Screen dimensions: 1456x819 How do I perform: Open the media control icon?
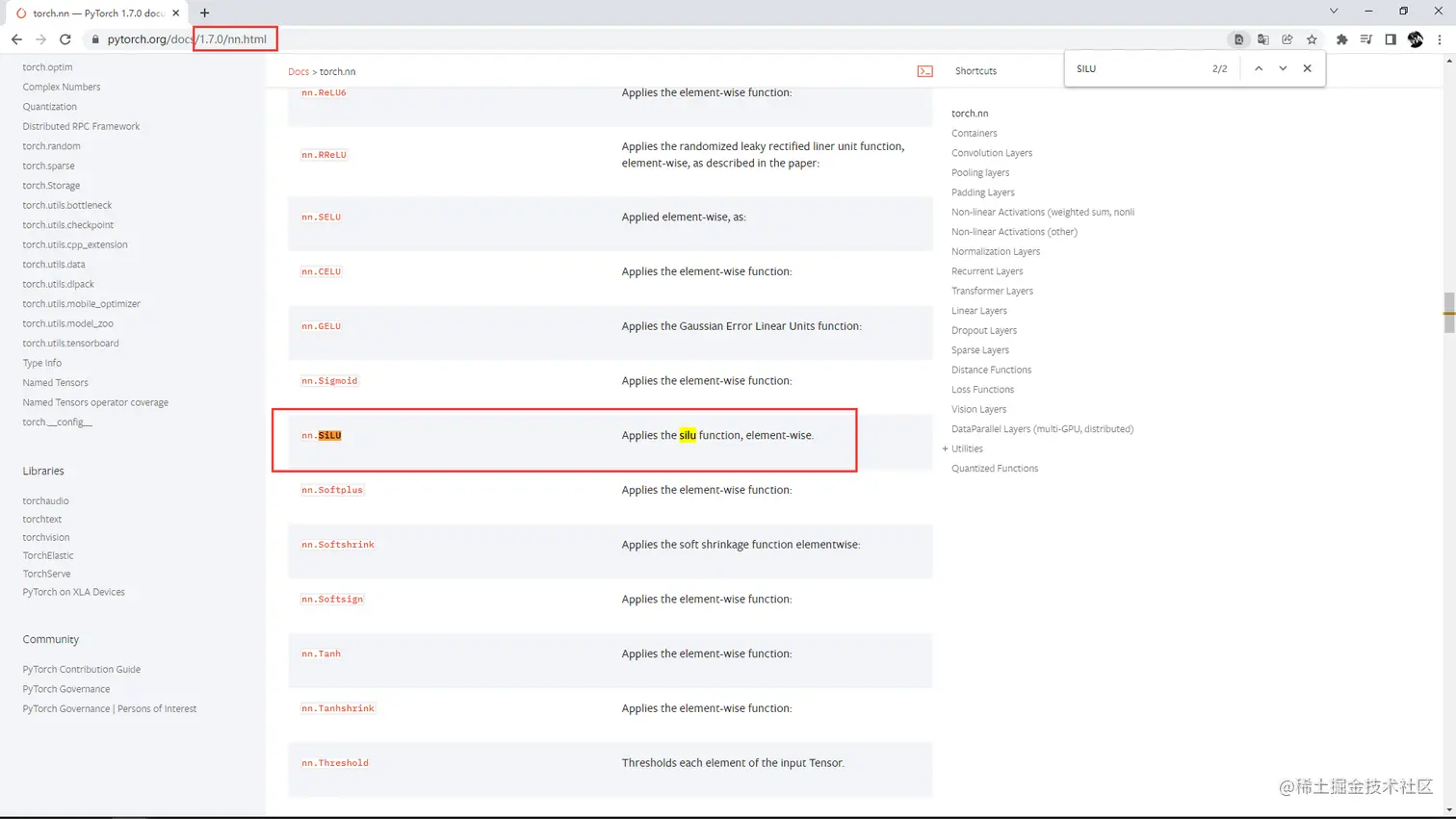click(x=1366, y=39)
